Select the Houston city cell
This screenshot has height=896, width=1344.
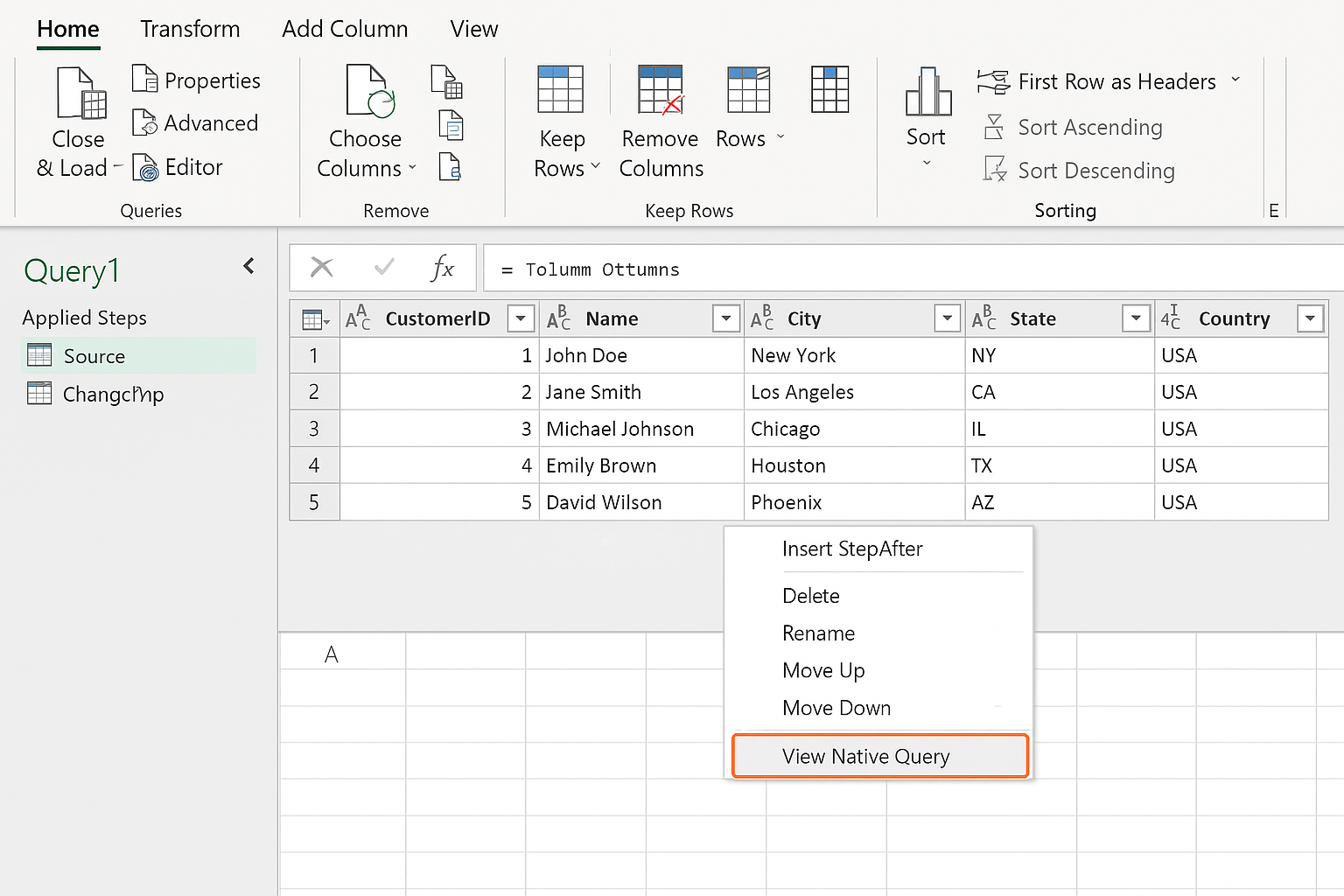coord(854,465)
